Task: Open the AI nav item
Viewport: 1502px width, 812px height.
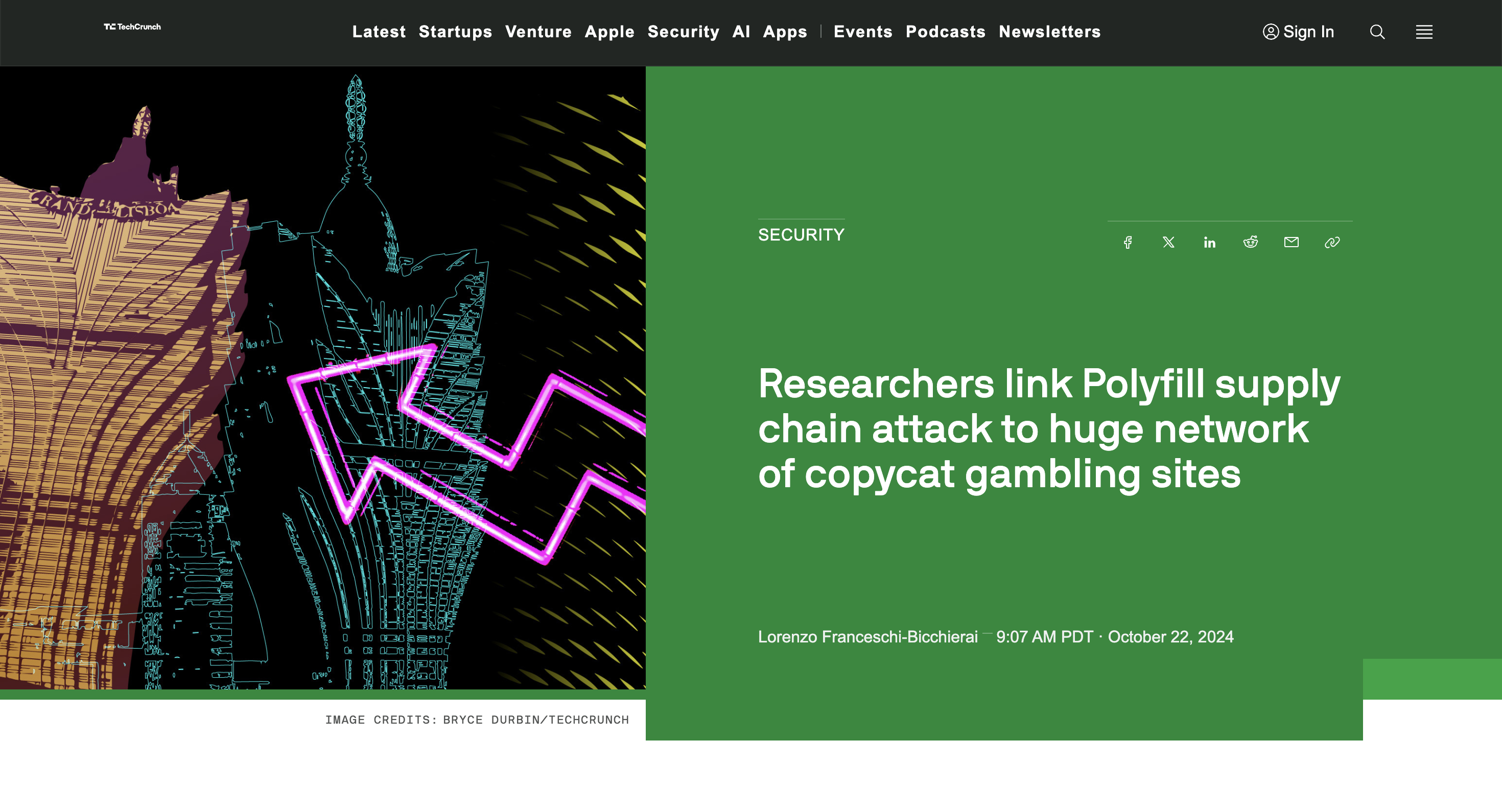Action: (741, 32)
